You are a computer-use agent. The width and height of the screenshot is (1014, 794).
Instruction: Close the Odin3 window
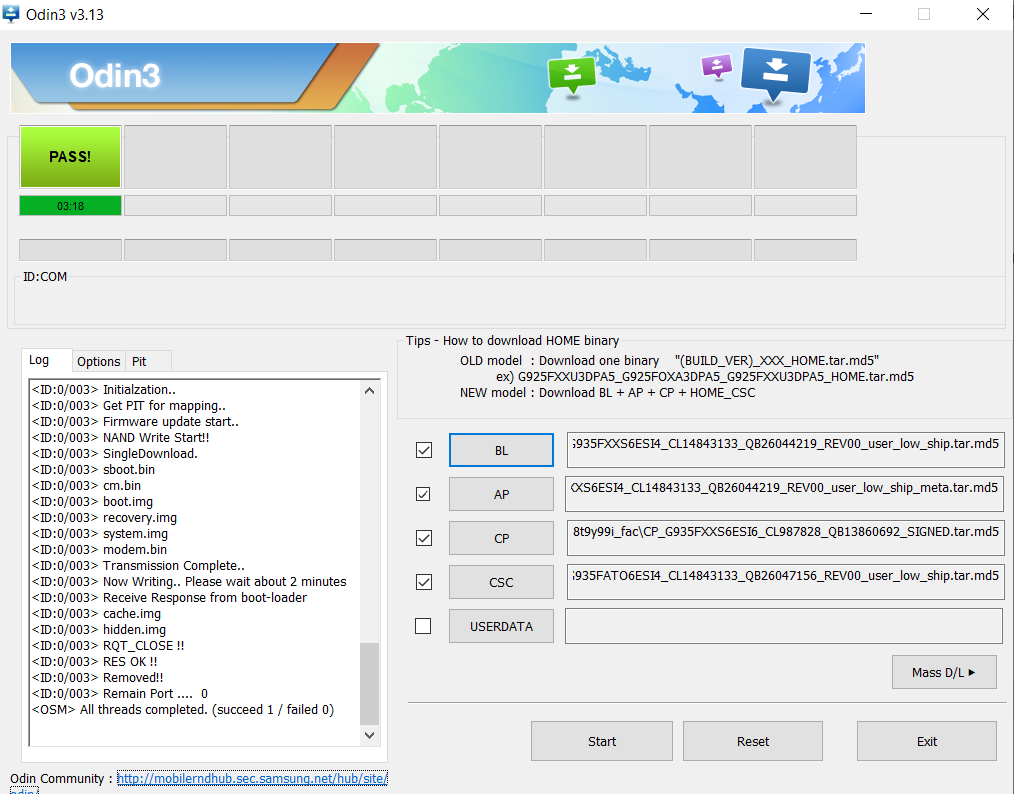[x=983, y=14]
